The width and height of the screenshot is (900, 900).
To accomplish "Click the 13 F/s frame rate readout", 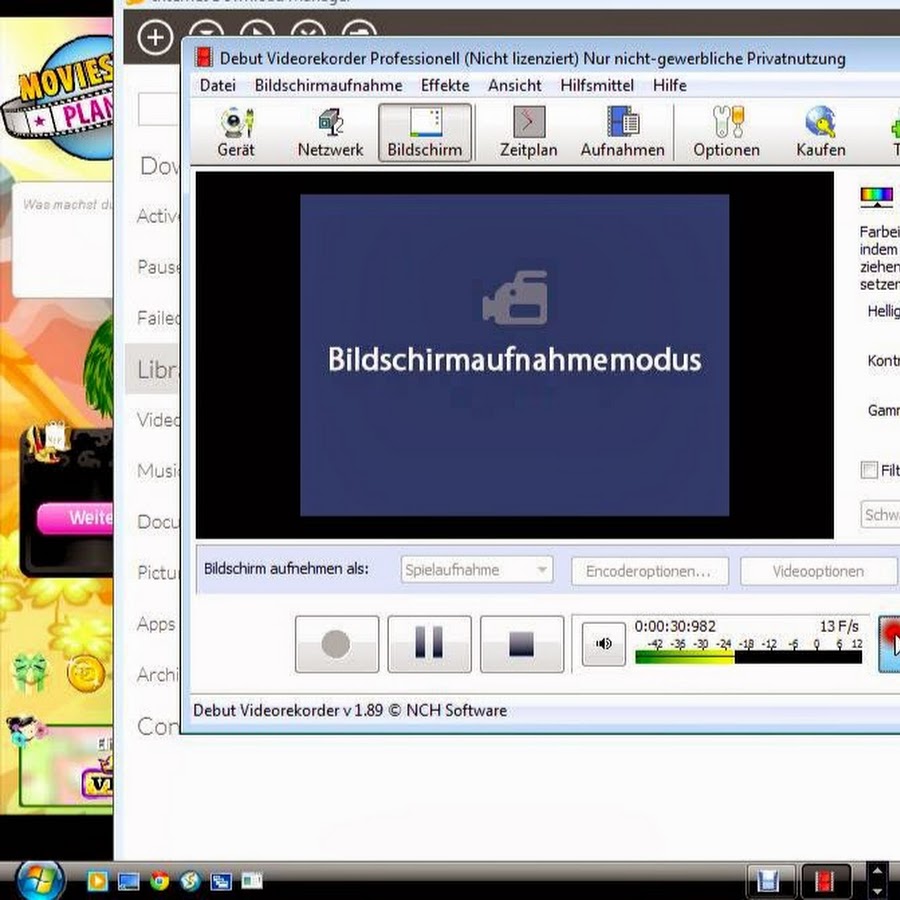I will click(x=839, y=626).
